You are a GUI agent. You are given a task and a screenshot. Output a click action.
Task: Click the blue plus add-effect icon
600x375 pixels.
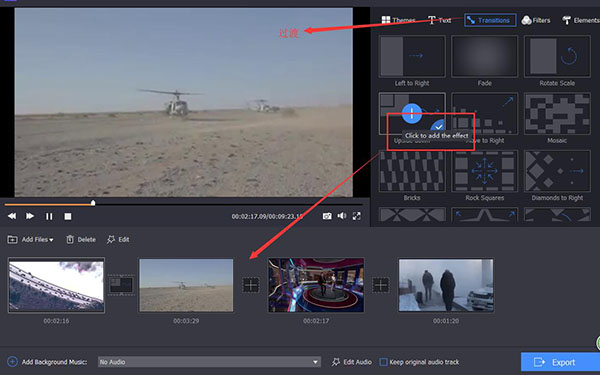click(x=412, y=113)
